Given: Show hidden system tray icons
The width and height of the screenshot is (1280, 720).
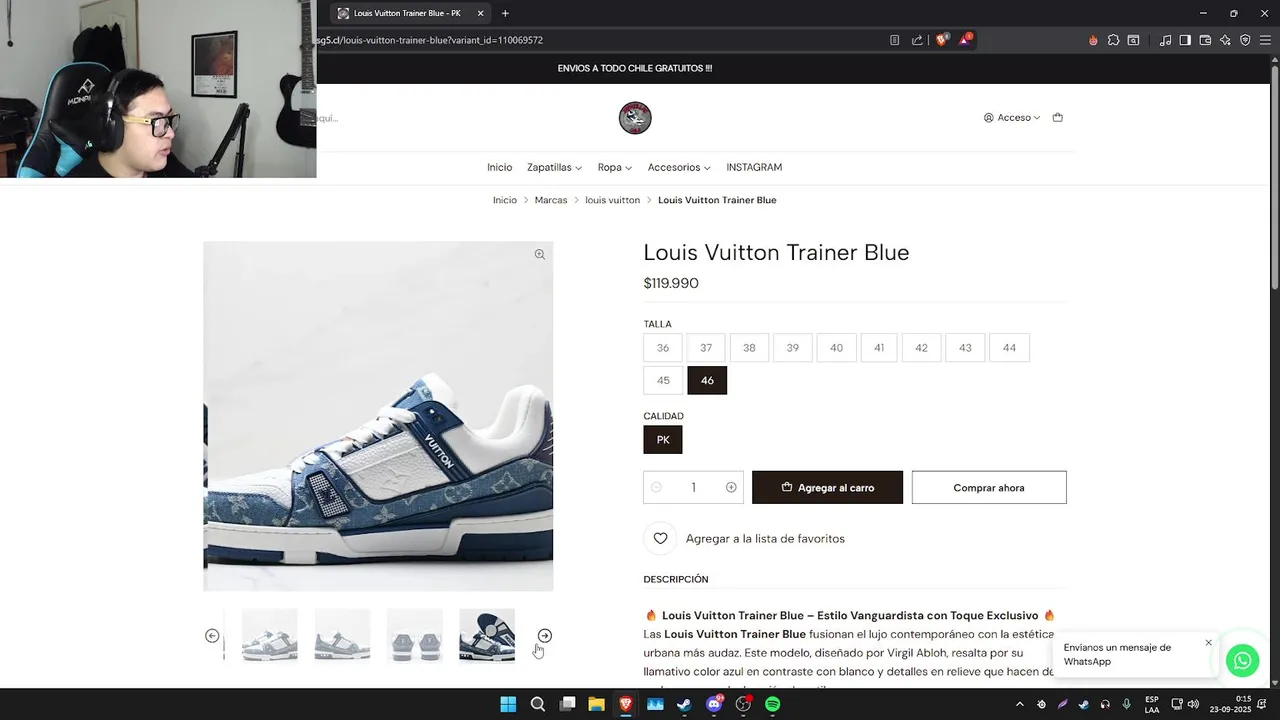Looking at the screenshot, I should 1019,704.
